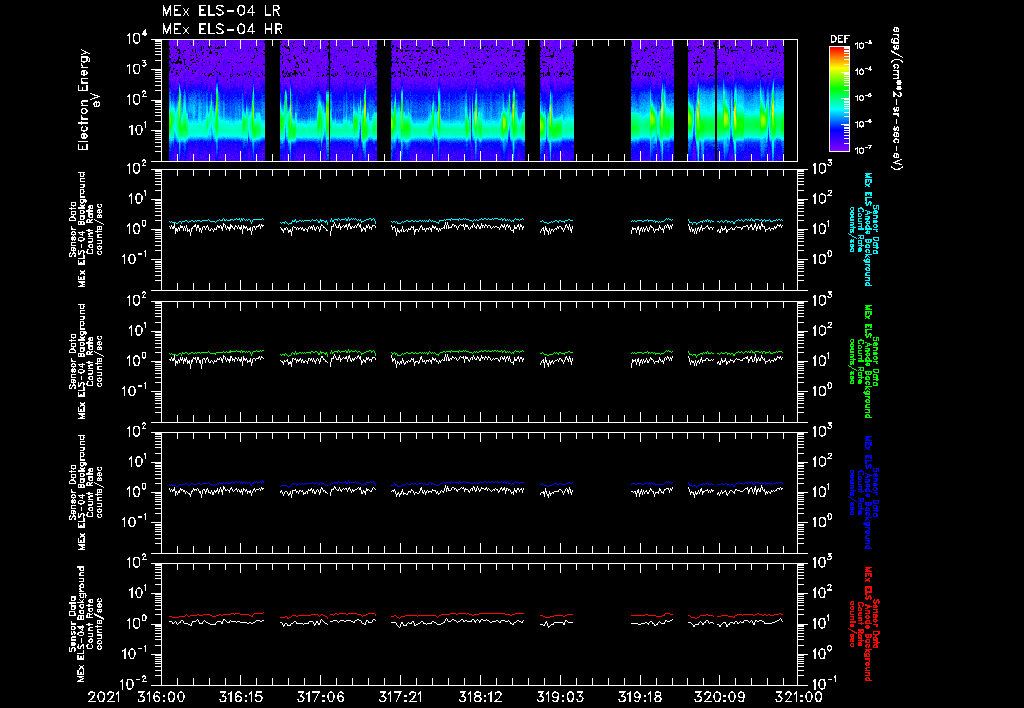Click the left axis label of the cyan panel
The width and height of the screenshot is (1024, 708).
86,229
